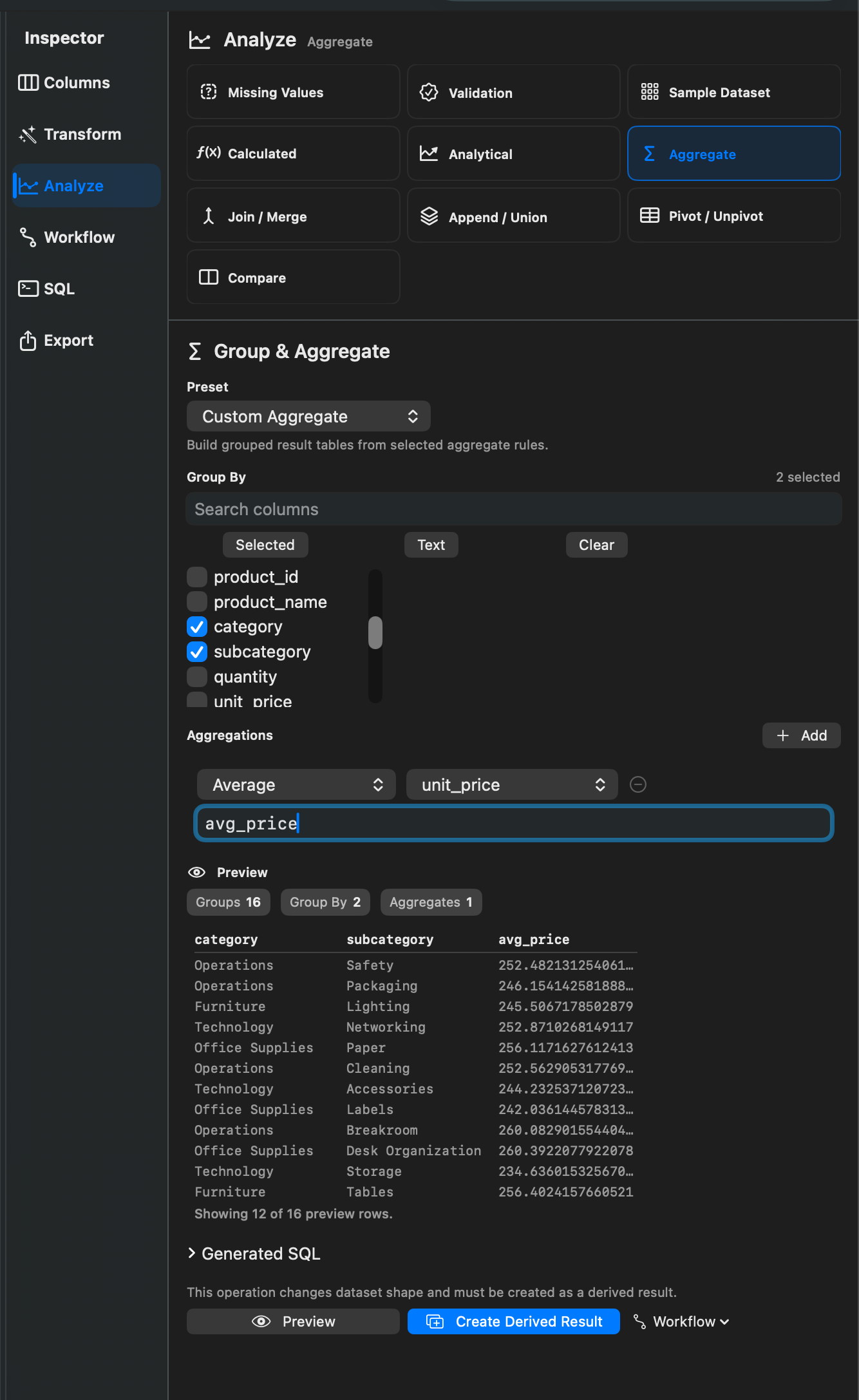
Task: Uncheck the category checkbox
Action: (197, 627)
